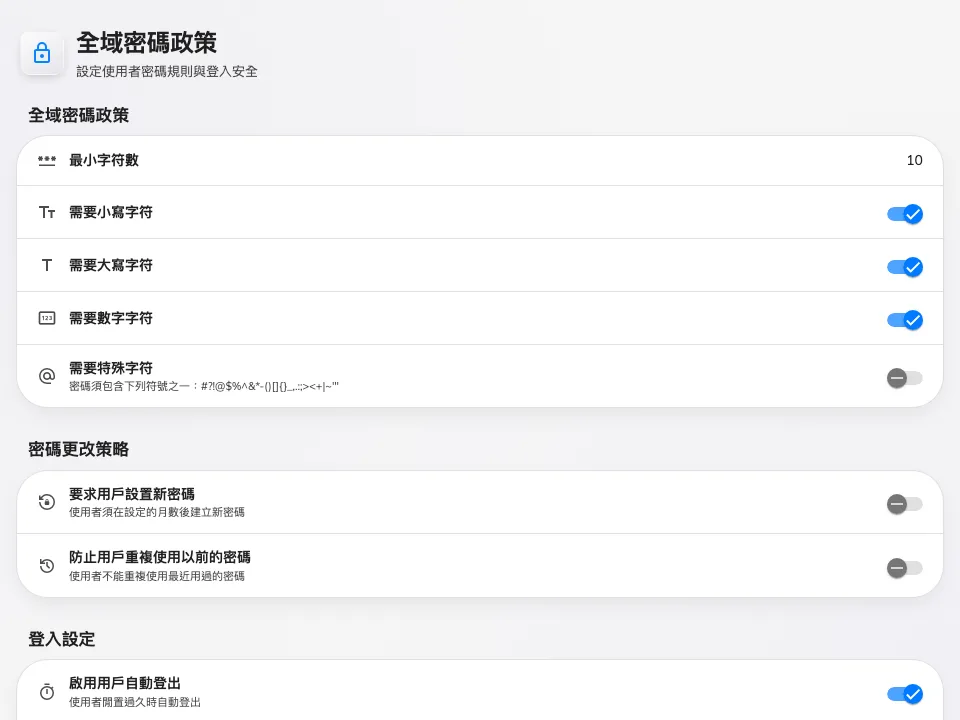Viewport: 960px width, 720px height.
Task: Click the 登入設定 section heading
Action: 62,639
